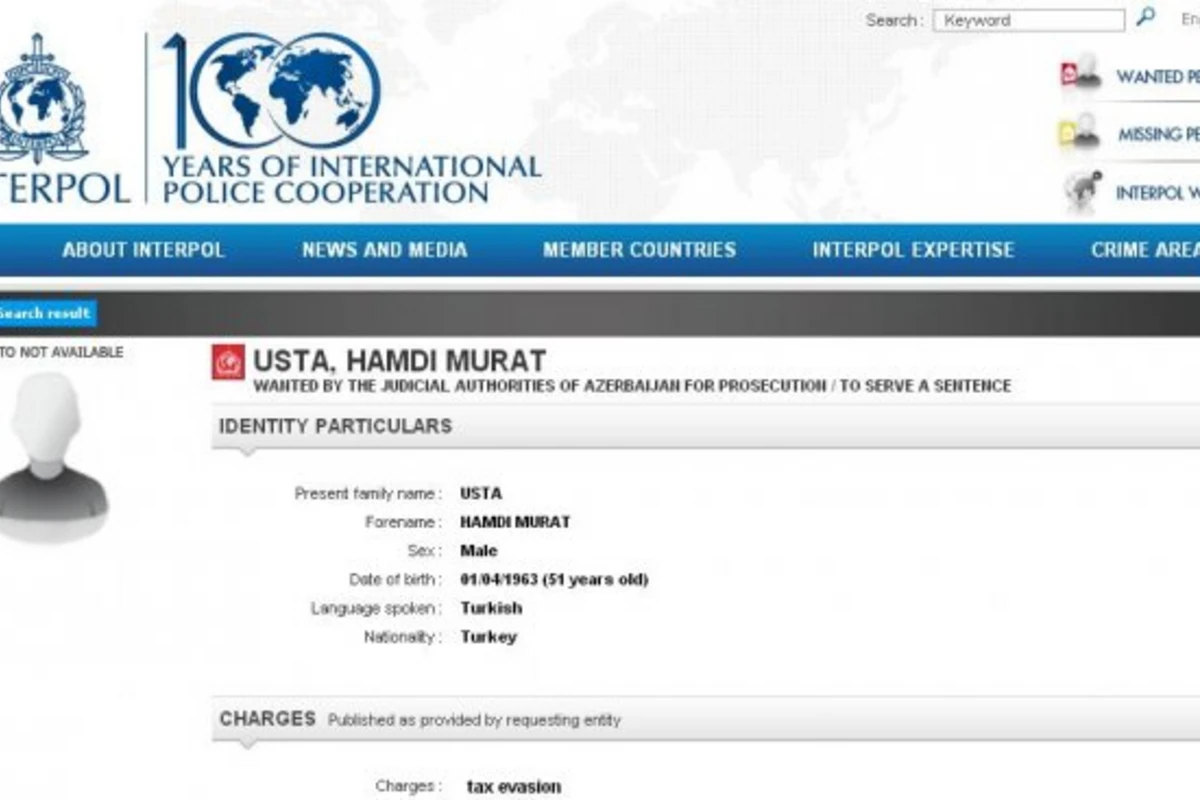Click the yellow Missing Persons icon

(1080, 131)
